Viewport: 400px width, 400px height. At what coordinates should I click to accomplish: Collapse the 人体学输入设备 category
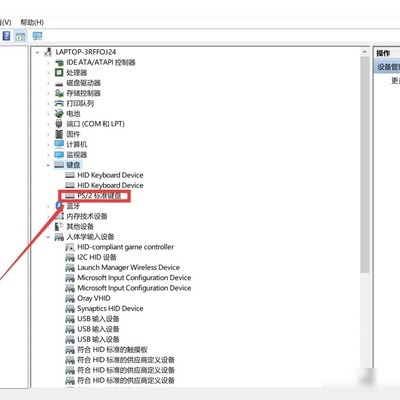point(48,237)
